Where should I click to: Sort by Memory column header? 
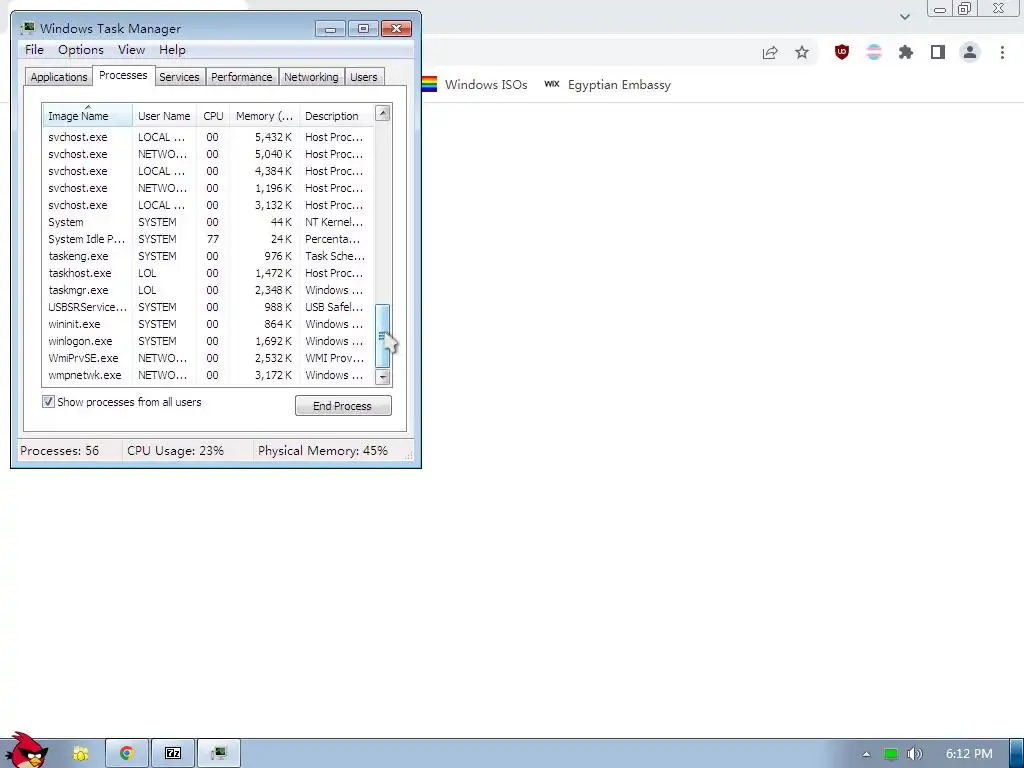(x=264, y=116)
